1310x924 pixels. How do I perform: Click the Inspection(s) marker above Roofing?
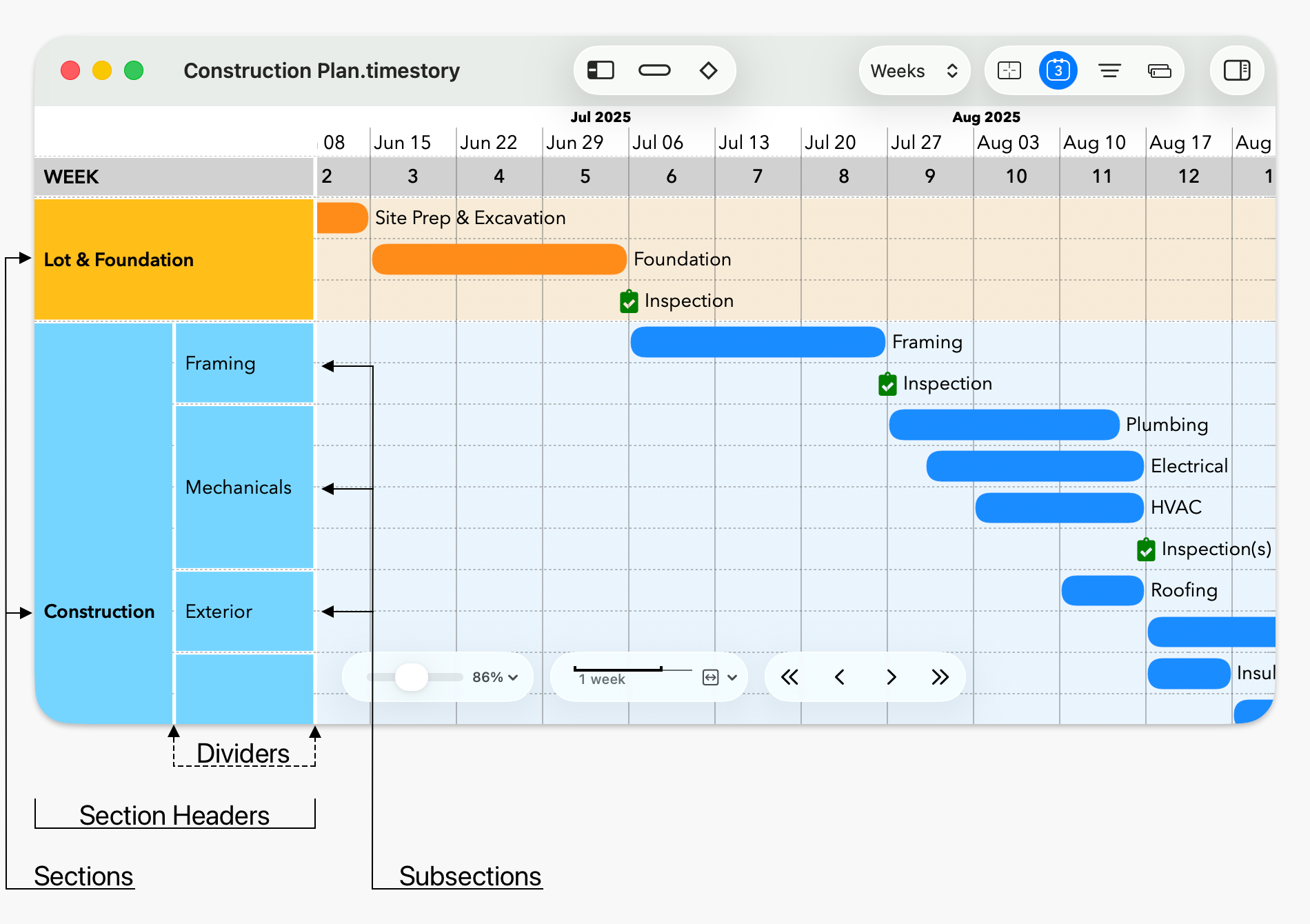point(1146,549)
